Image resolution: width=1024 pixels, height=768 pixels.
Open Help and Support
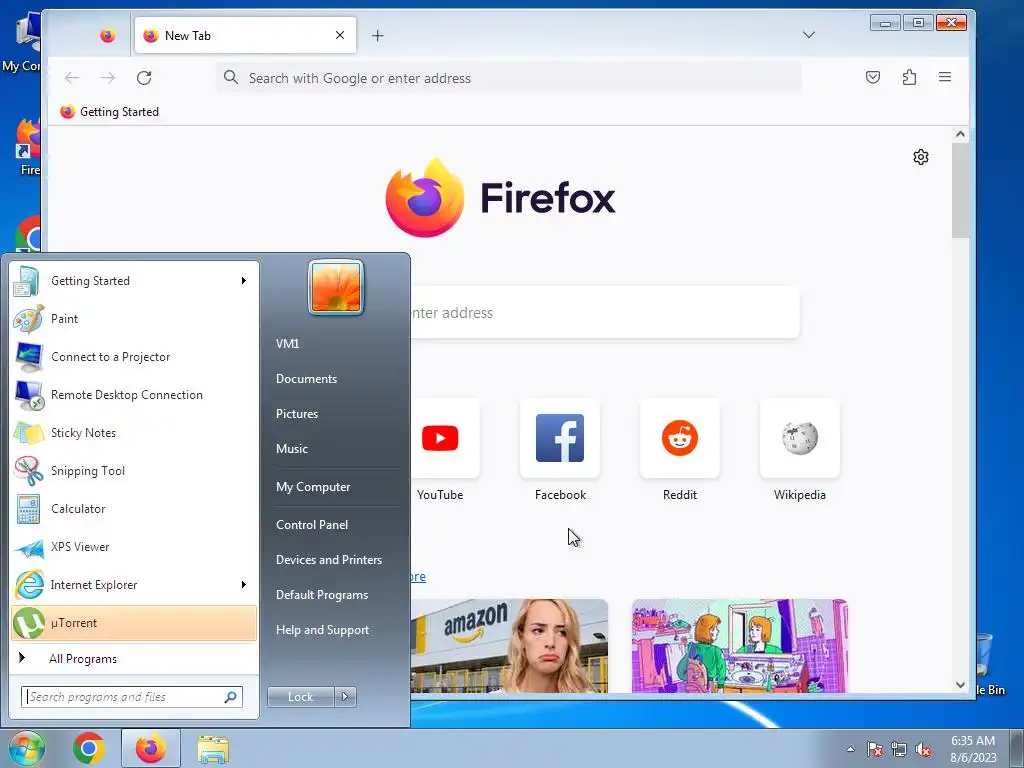click(323, 630)
